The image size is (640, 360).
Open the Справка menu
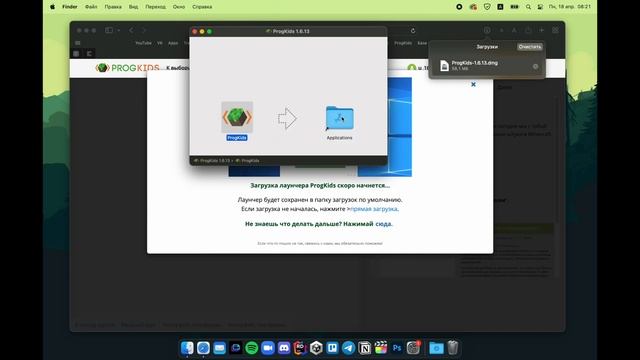(x=202, y=7)
